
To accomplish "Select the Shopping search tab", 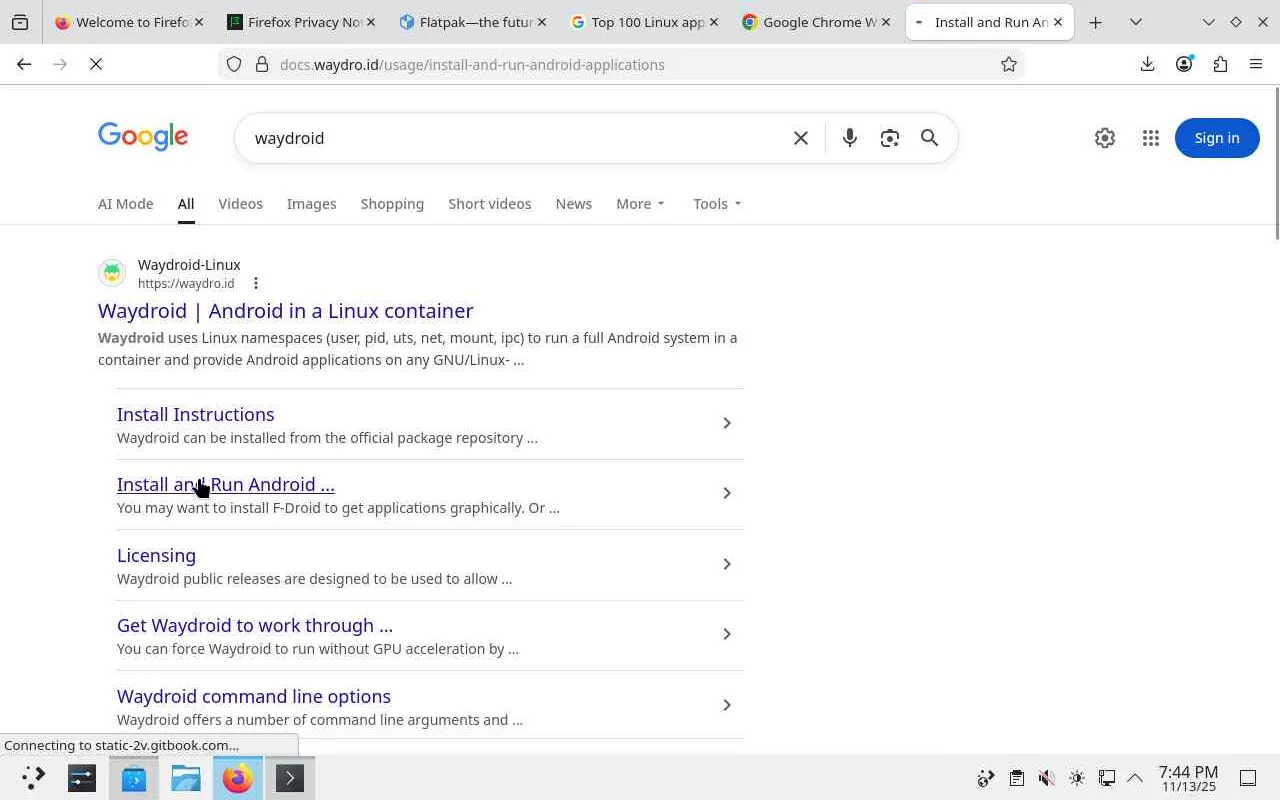I will click(392, 204).
